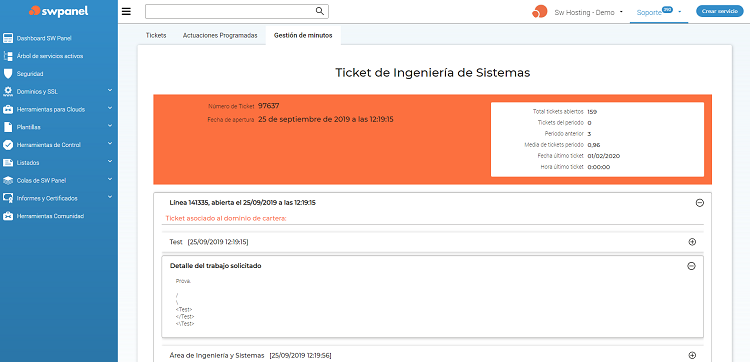Switch to the Tickets tab
The image size is (750, 362).
(x=156, y=35)
